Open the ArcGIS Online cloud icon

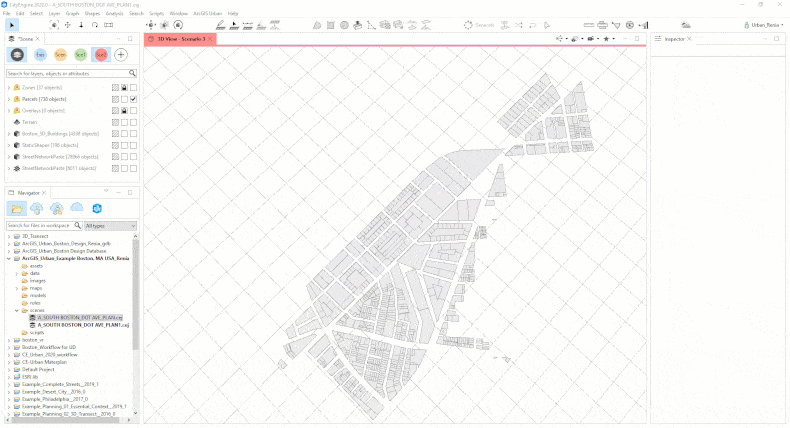pyautogui.click(x=77, y=208)
